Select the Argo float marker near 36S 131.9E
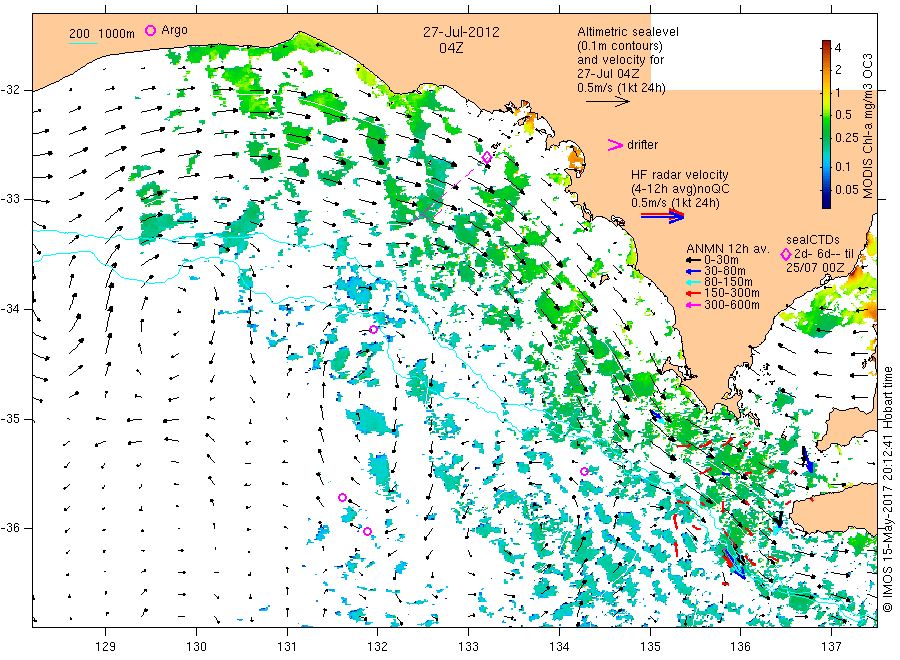The height and width of the screenshot is (660, 900). pos(367,531)
